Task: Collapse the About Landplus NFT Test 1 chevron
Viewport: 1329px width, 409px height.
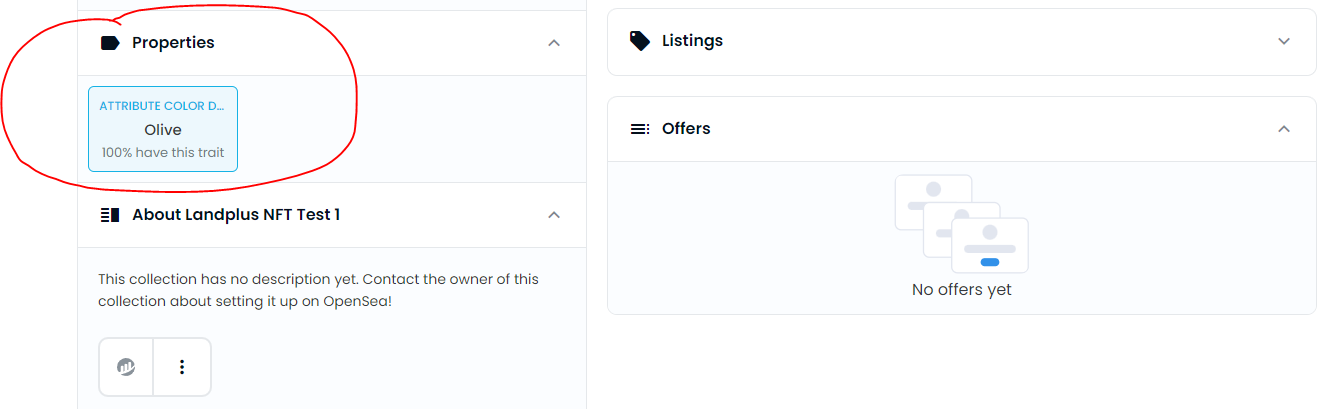Action: point(554,215)
